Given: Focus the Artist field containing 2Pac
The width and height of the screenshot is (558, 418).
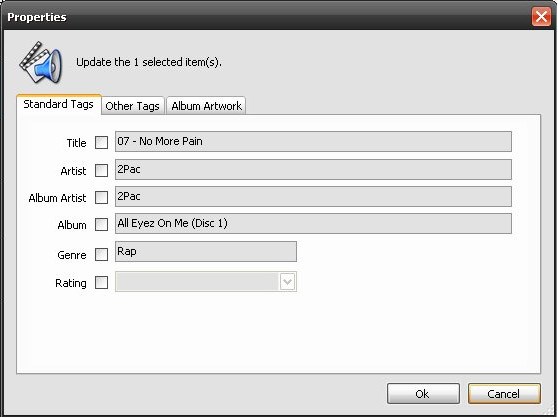Looking at the screenshot, I should (313, 170).
